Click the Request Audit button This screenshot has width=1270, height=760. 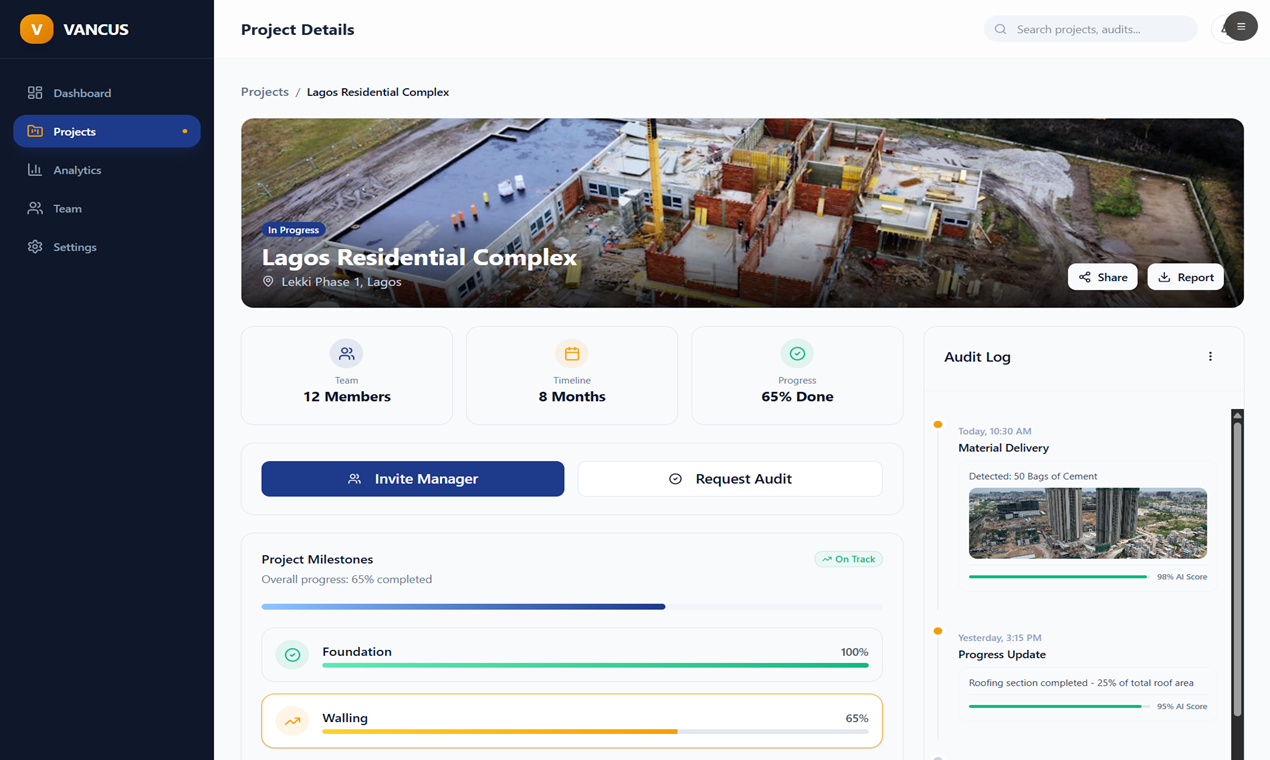730,479
